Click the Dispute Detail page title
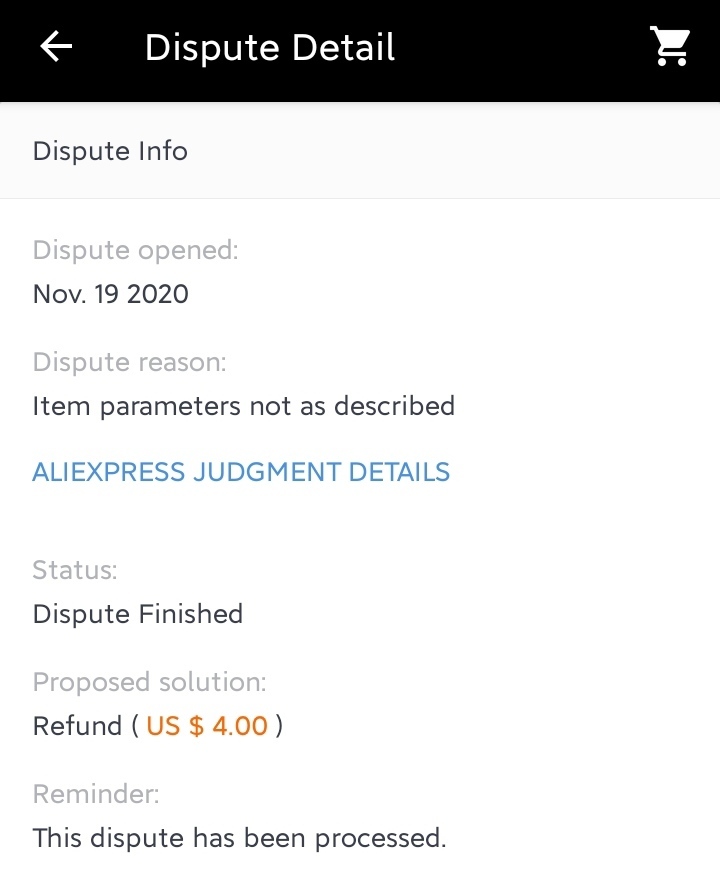The height and width of the screenshot is (876, 720). pos(270,48)
